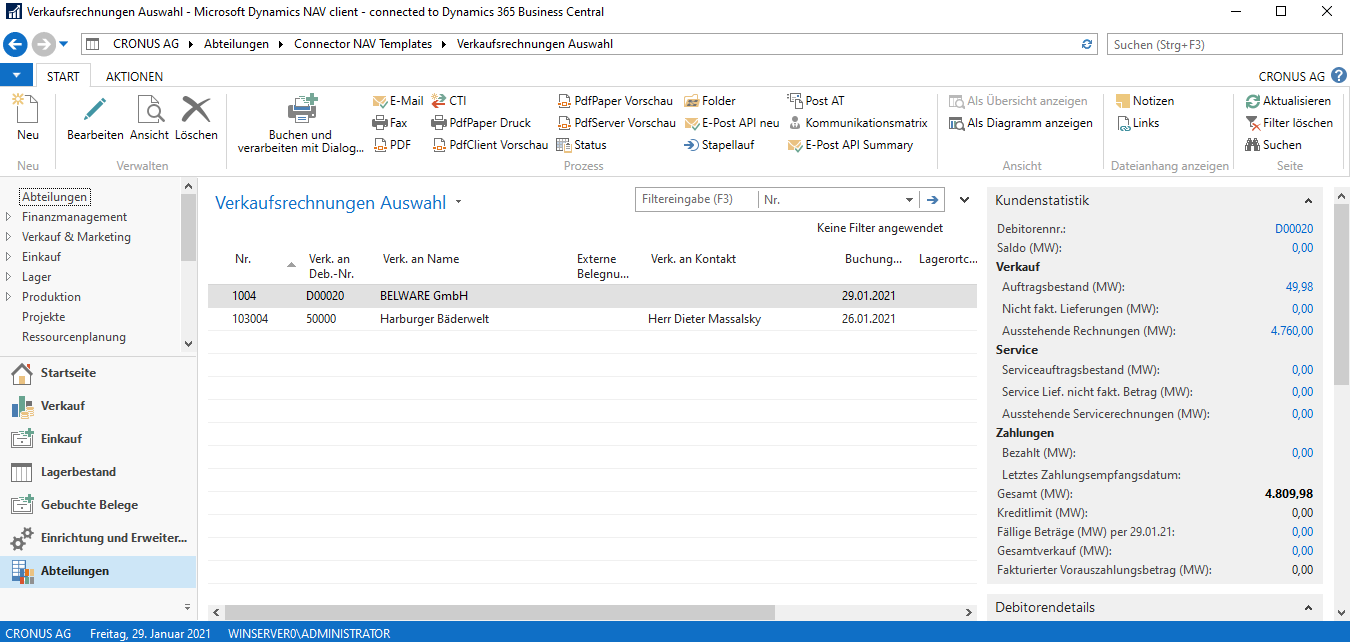This screenshot has width=1350, height=642.
Task: Expand Lager tree node
Action: (x=10, y=277)
